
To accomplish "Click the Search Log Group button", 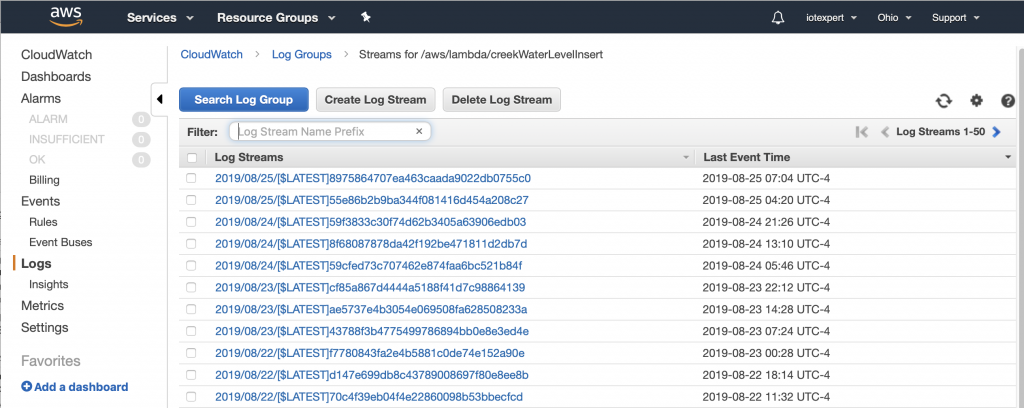I will tap(244, 100).
